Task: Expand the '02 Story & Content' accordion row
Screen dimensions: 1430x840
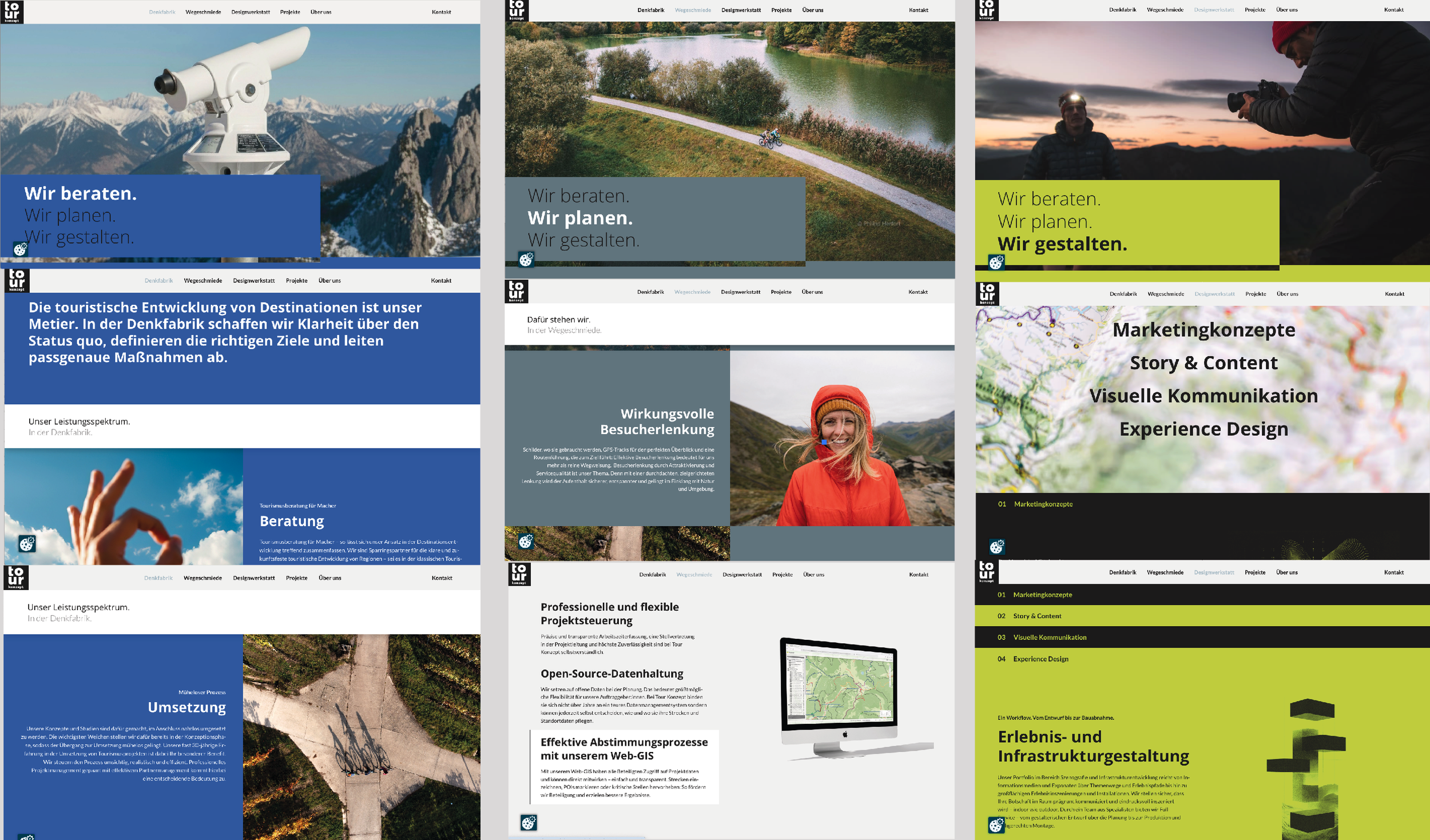Action: pyautogui.click(x=1202, y=616)
